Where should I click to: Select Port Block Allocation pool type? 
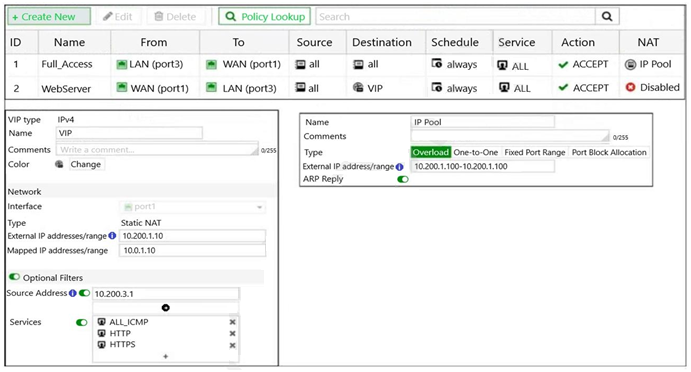(609, 152)
